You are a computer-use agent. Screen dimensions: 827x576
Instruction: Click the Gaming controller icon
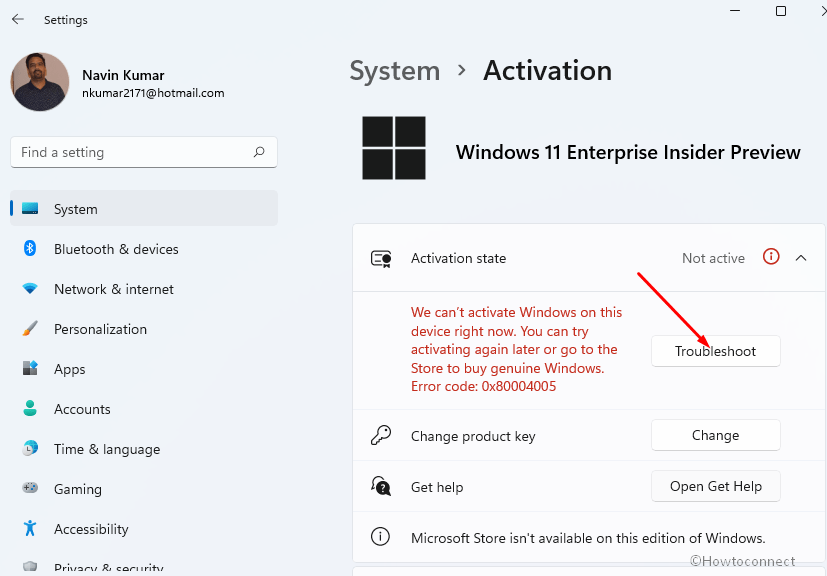point(30,488)
